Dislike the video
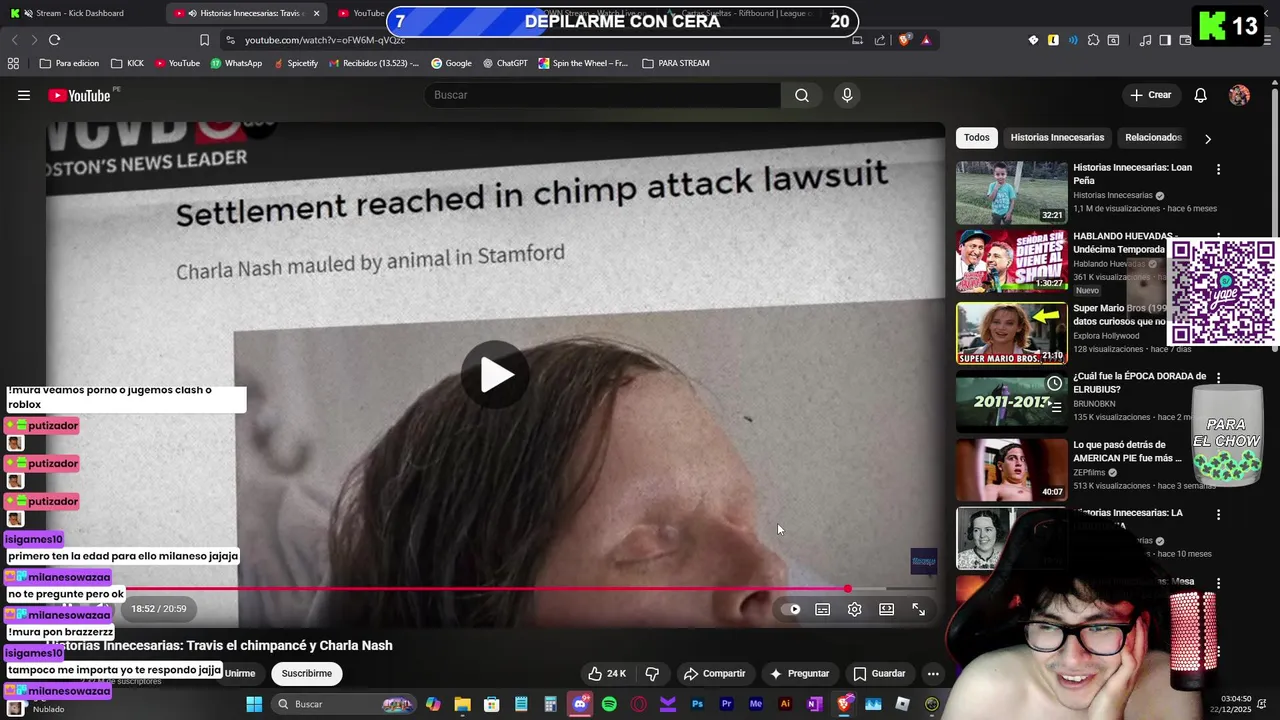The height and width of the screenshot is (720, 1280). click(652, 674)
